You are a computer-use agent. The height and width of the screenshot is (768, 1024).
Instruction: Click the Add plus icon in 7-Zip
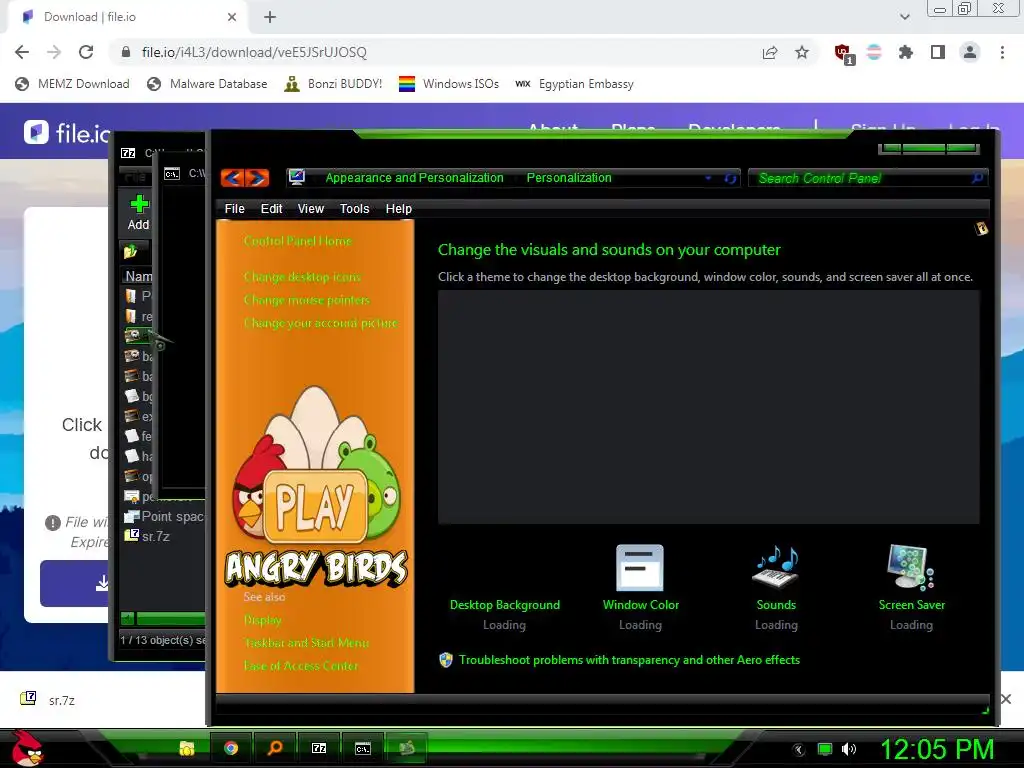click(138, 204)
